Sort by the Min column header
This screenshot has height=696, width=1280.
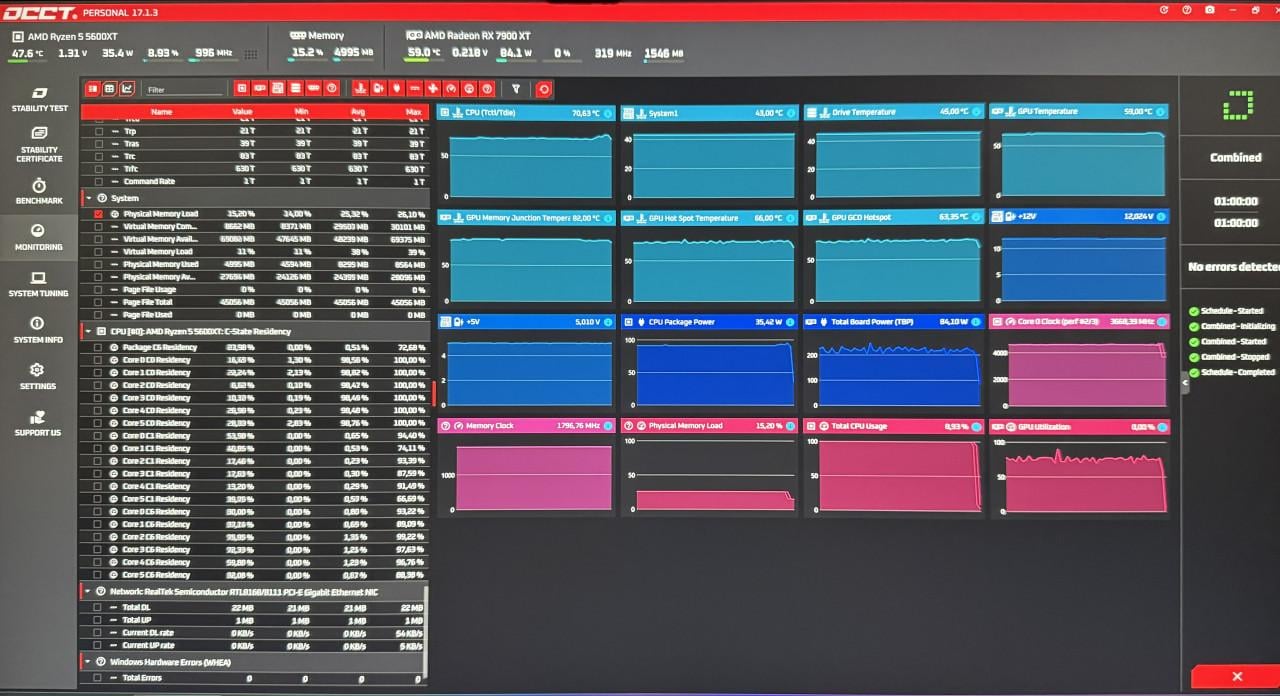click(x=301, y=112)
